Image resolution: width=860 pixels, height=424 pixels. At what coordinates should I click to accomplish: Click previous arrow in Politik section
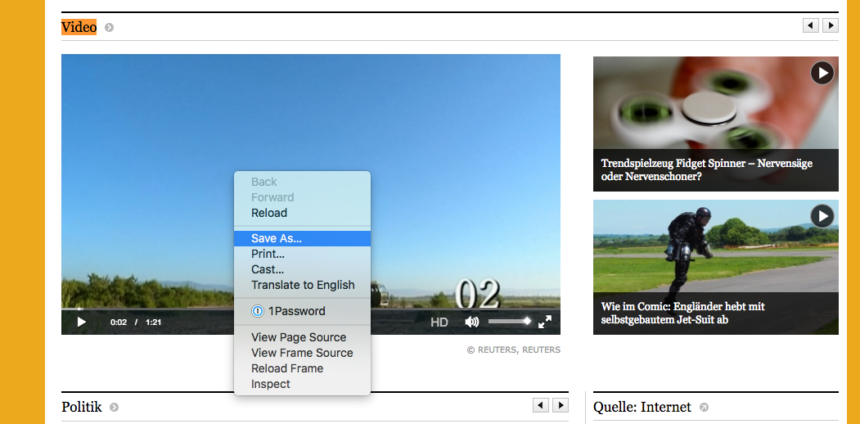click(x=541, y=405)
